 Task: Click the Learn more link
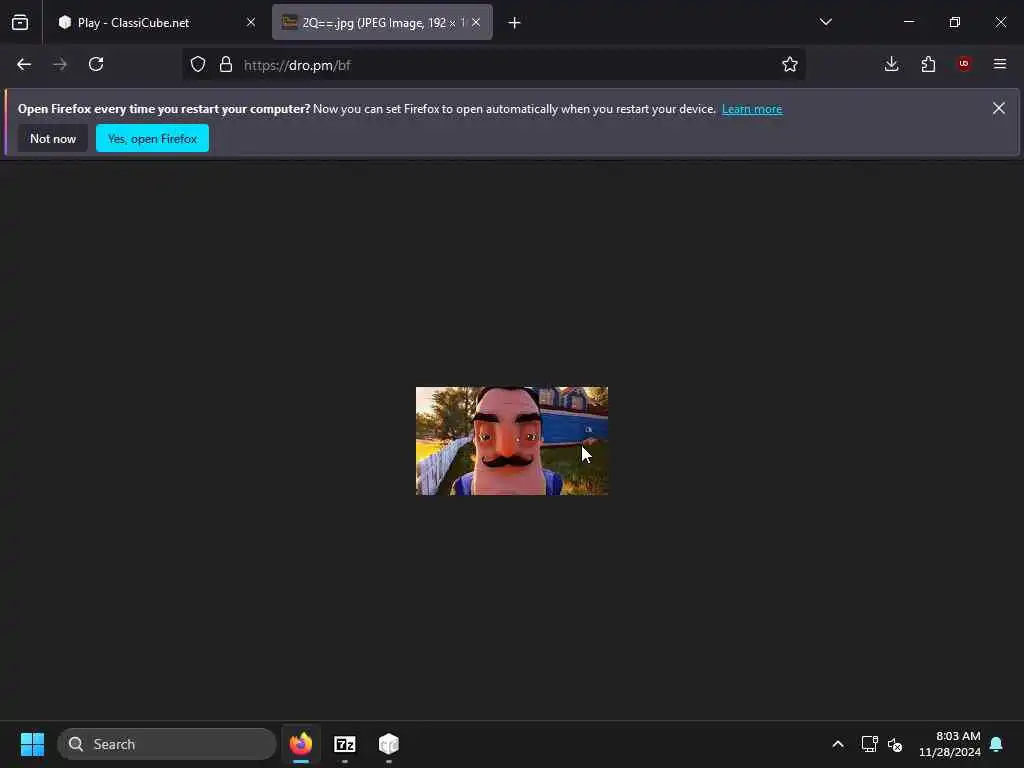(752, 109)
